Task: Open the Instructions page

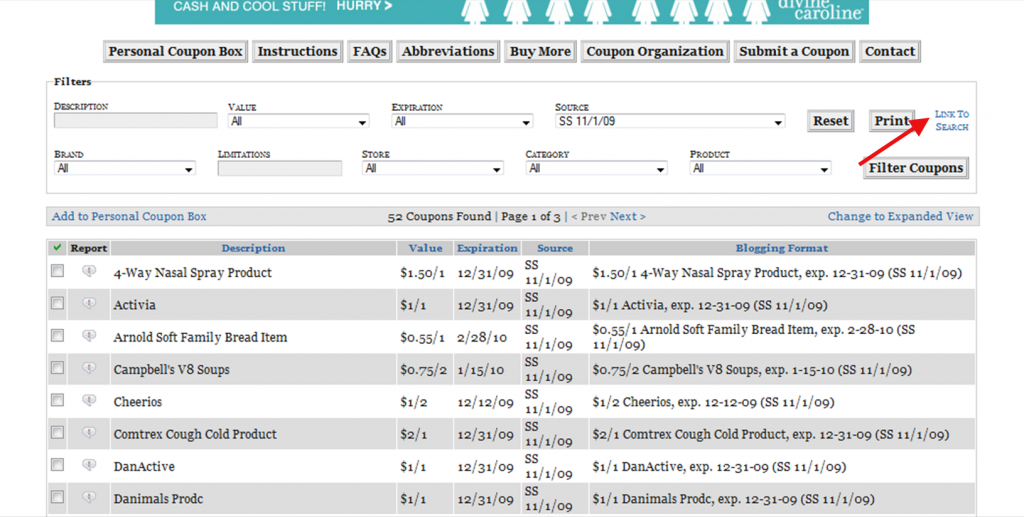Action: pyautogui.click(x=297, y=51)
